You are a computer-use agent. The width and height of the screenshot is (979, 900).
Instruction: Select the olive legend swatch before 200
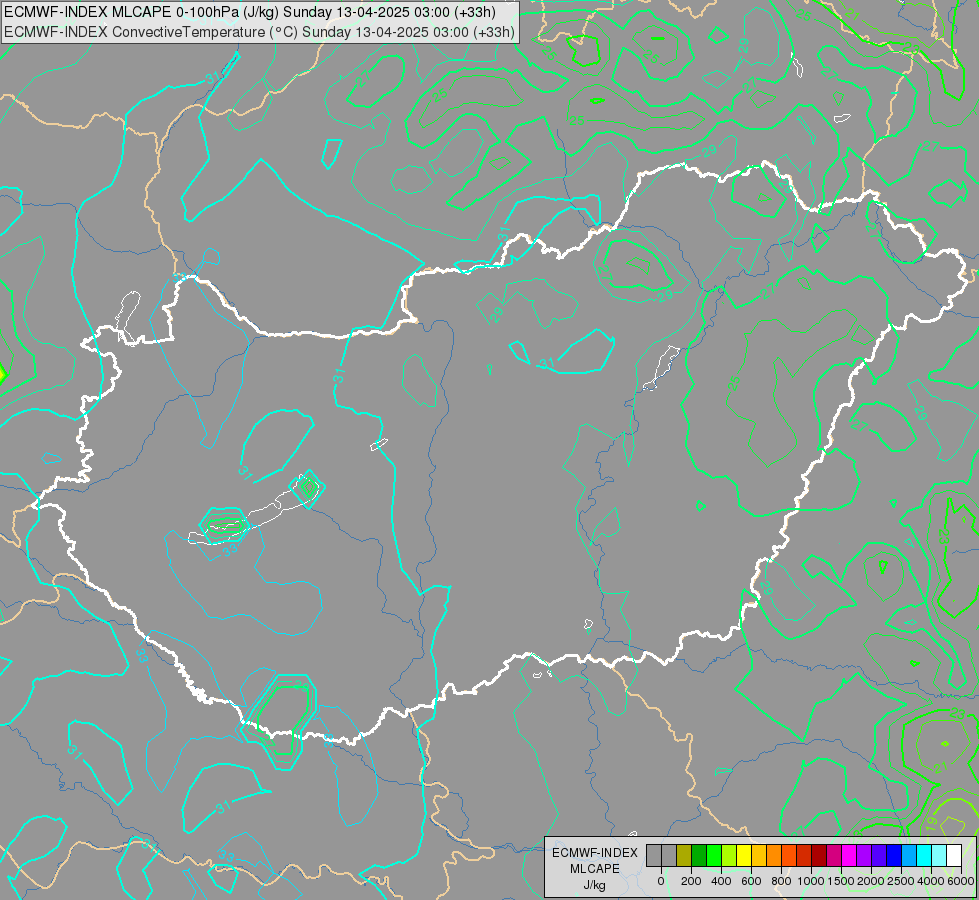(x=684, y=855)
